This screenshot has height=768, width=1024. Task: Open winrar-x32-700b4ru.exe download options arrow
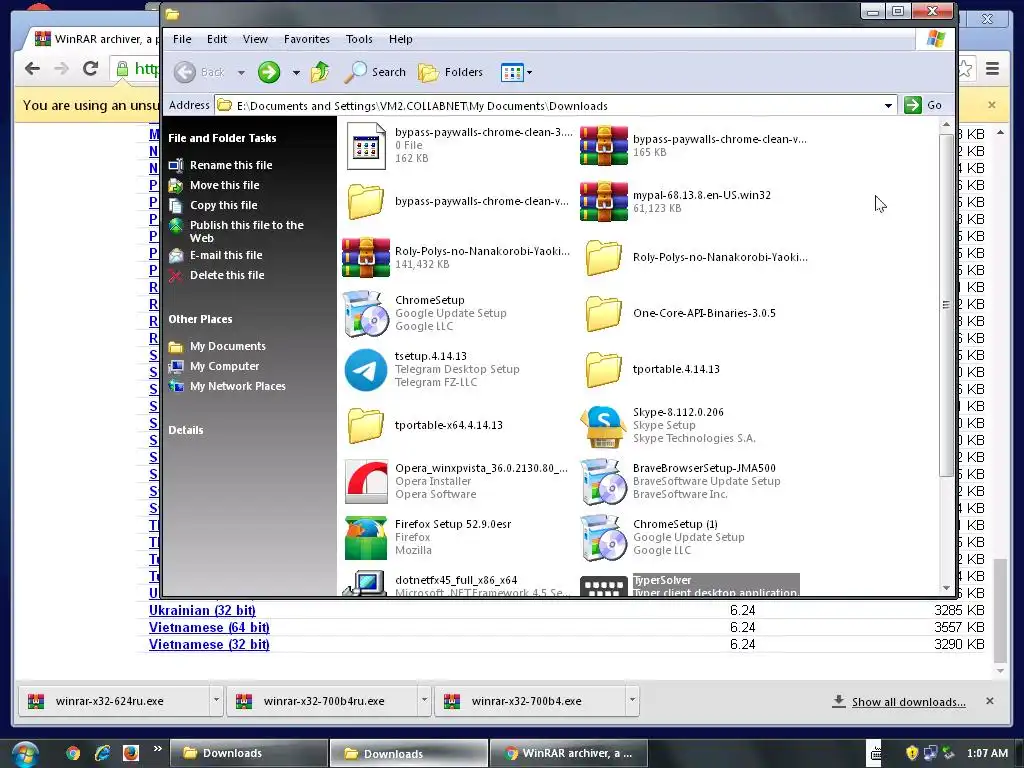click(x=424, y=700)
